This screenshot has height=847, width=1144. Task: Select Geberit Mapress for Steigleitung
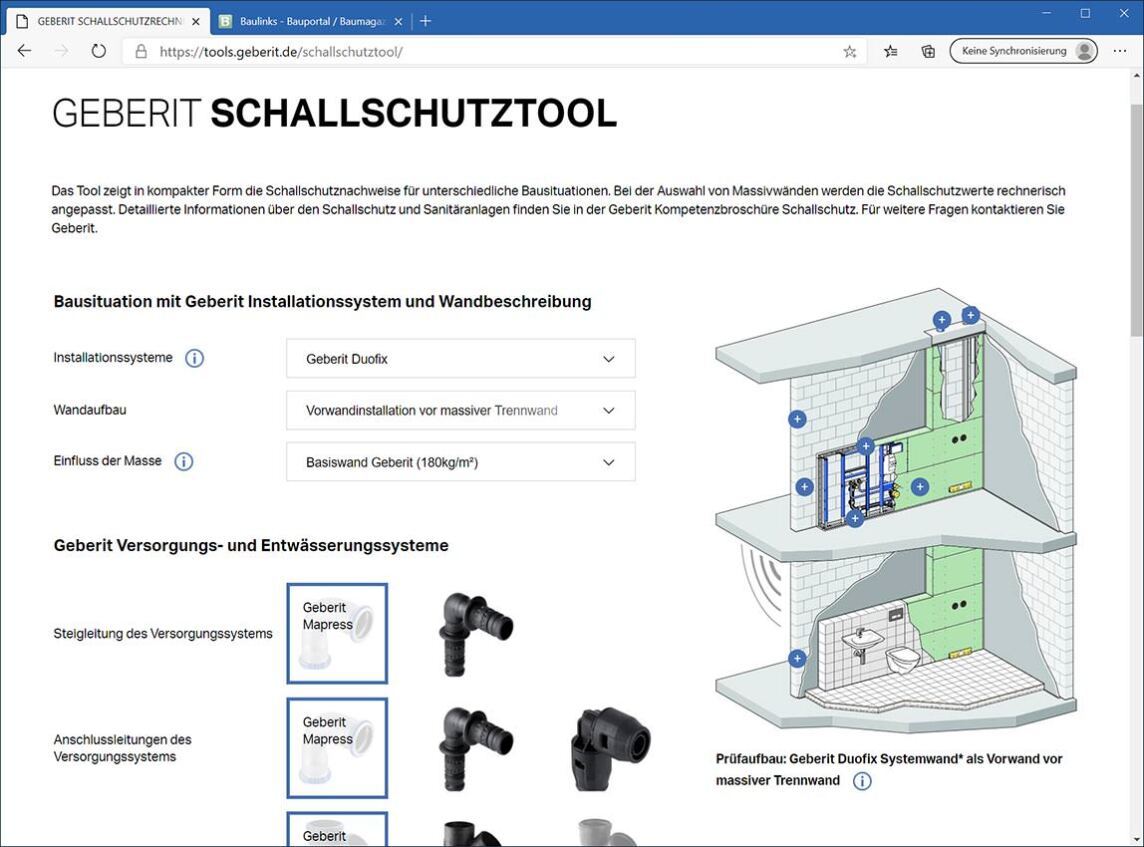(337, 633)
